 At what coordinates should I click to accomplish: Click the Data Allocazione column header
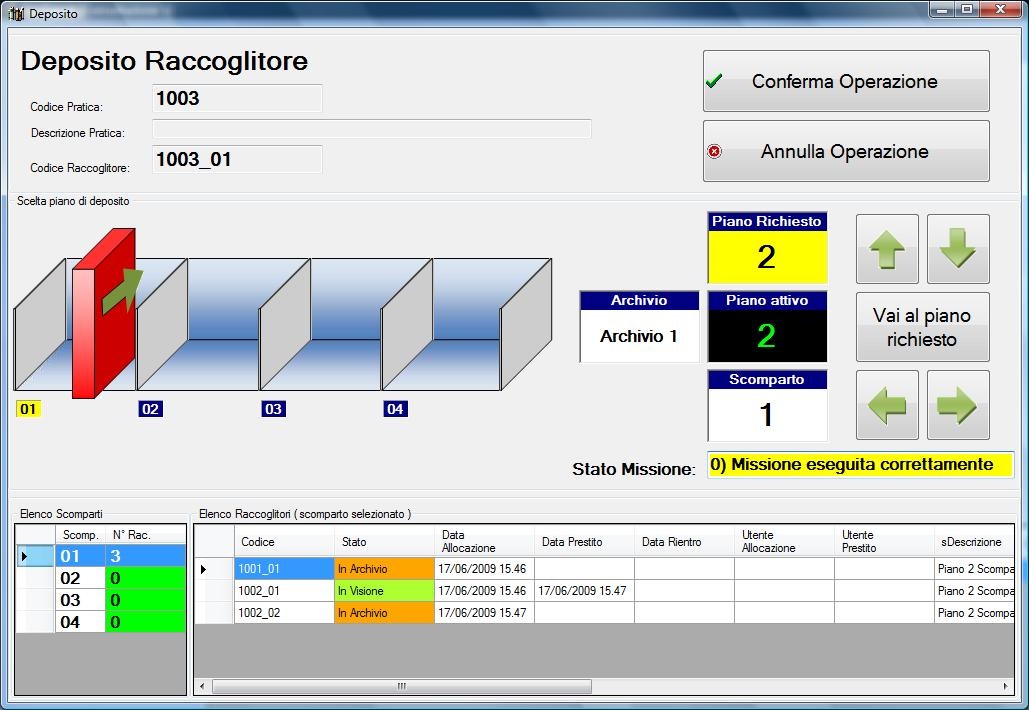pyautogui.click(x=484, y=541)
